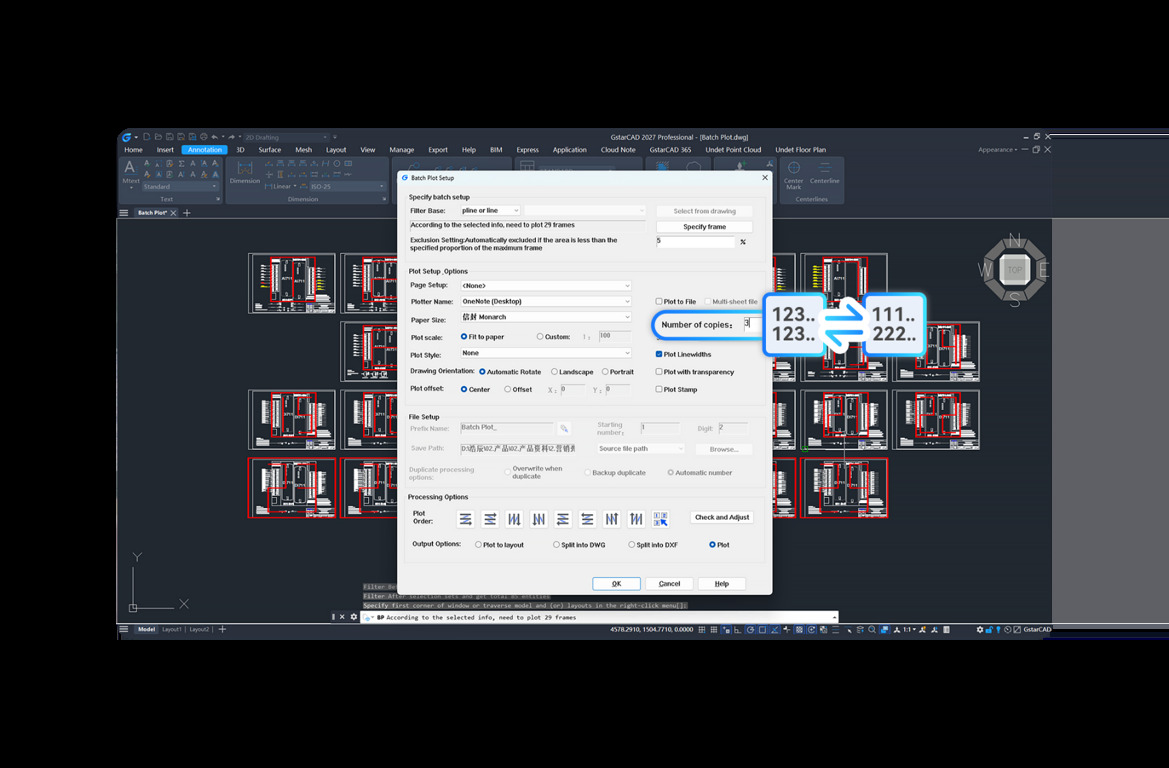Expand the Paper Size dropdown
The height and width of the screenshot is (768, 1169).
tap(546, 317)
